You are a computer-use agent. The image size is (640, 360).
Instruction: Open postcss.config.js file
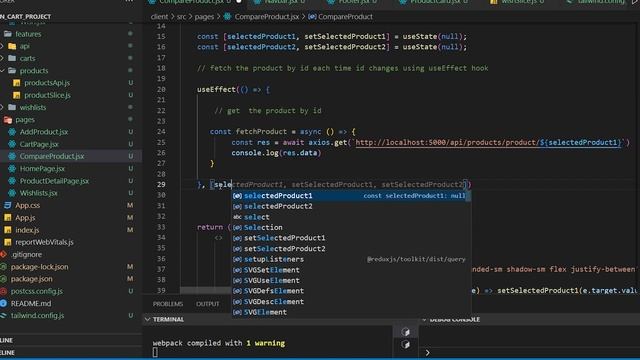pos(37,291)
